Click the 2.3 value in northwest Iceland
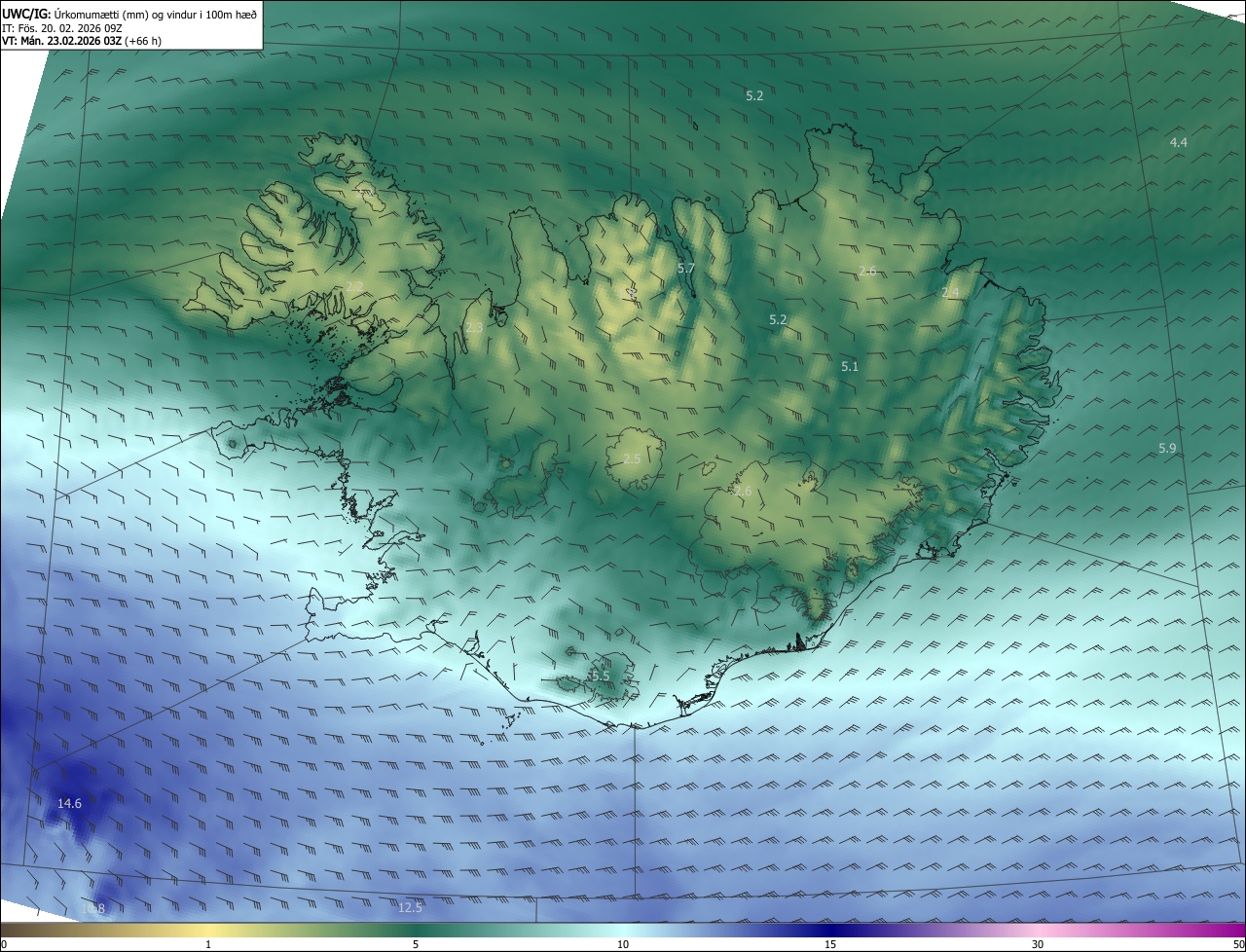This screenshot has height=952, width=1246. (474, 328)
